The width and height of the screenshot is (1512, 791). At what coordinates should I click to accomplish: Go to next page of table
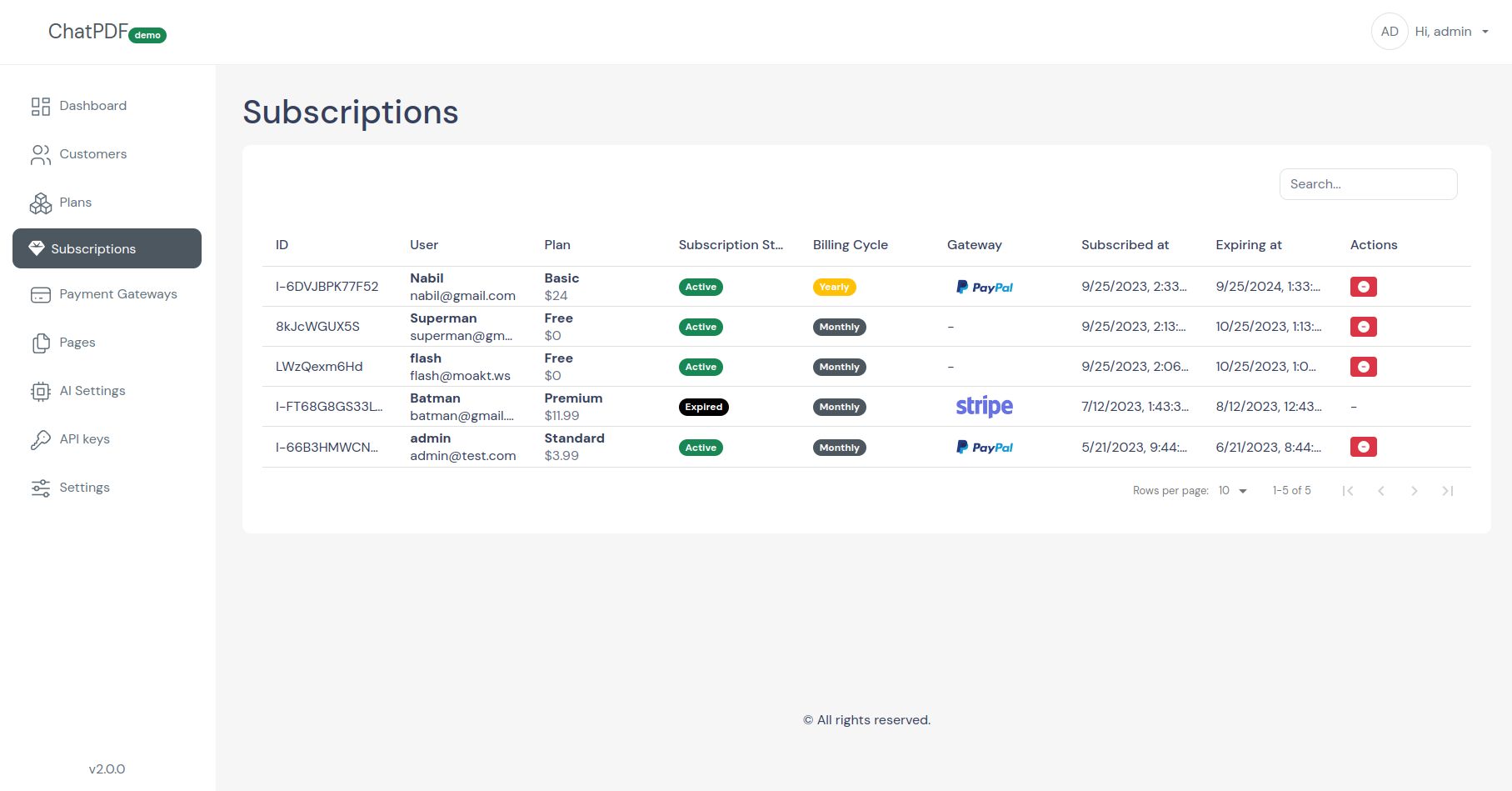(1415, 491)
